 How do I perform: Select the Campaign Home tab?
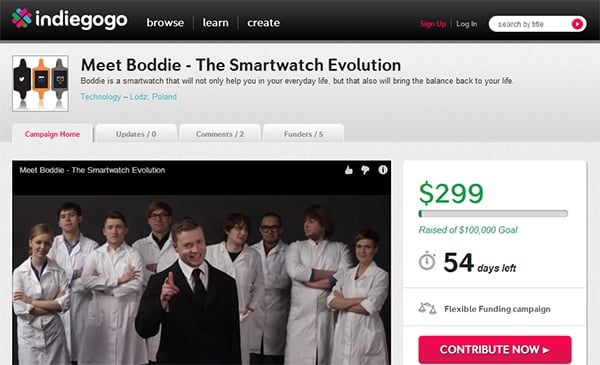pyautogui.click(x=52, y=134)
